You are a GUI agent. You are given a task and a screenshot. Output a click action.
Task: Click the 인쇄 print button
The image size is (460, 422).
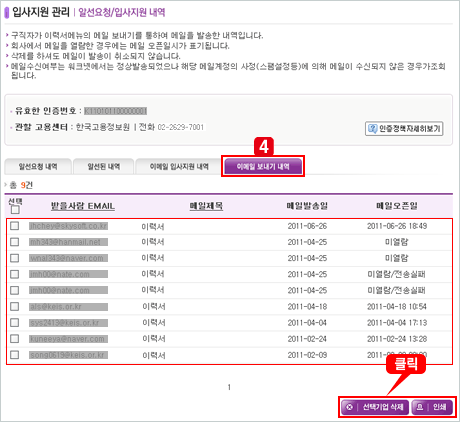432,407
